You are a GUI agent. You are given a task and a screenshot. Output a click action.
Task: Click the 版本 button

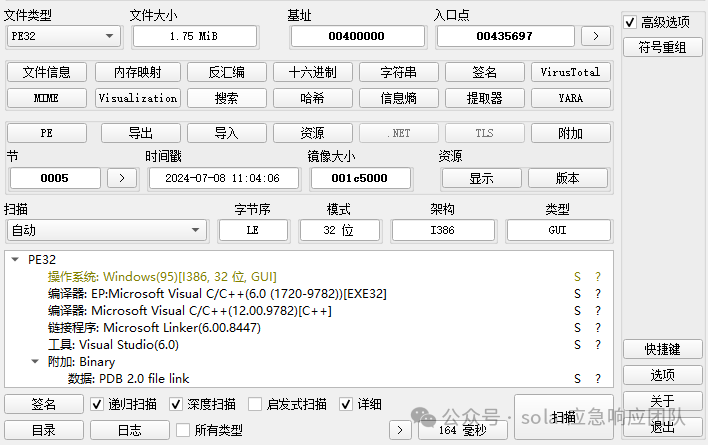[x=568, y=178]
